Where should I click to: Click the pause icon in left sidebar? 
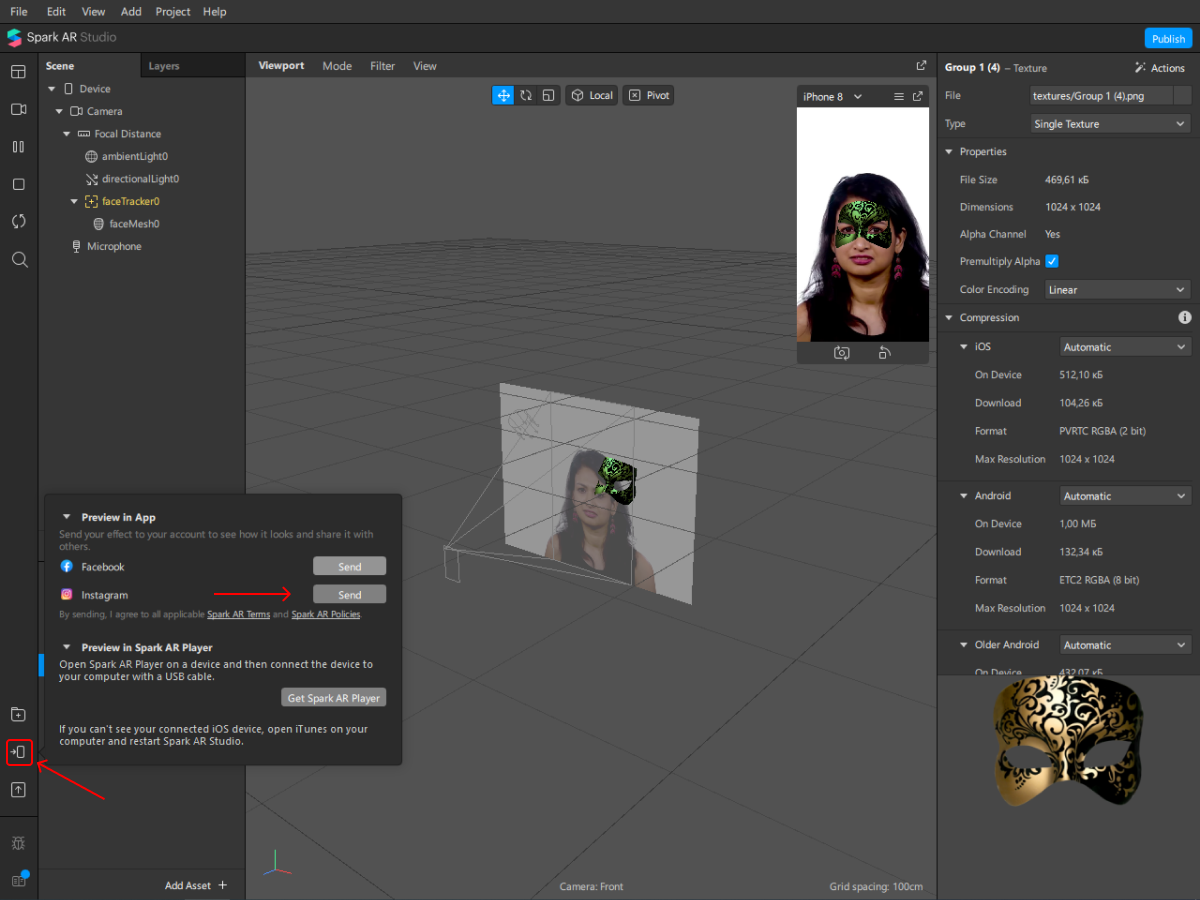click(x=18, y=147)
